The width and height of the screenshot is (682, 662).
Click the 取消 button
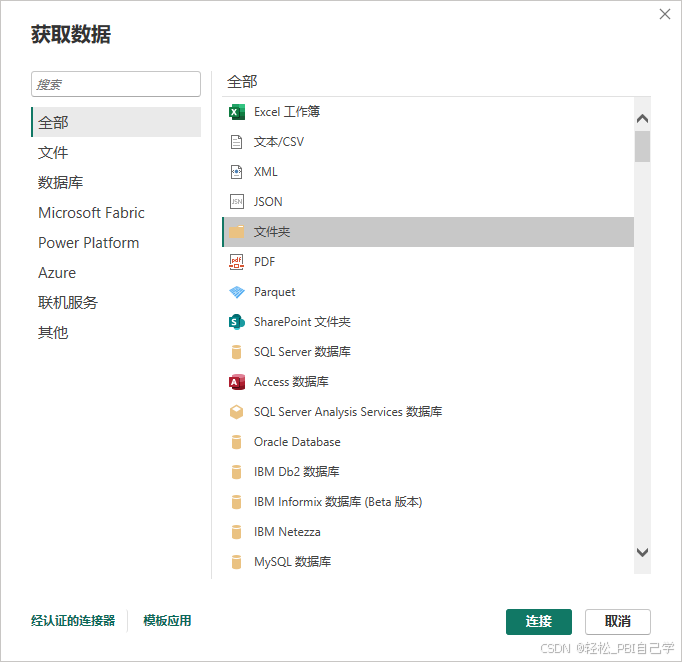[x=618, y=622]
